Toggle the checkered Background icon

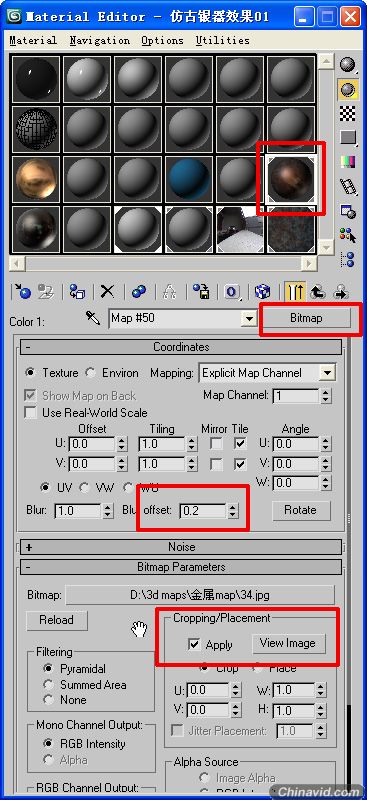coord(348,114)
